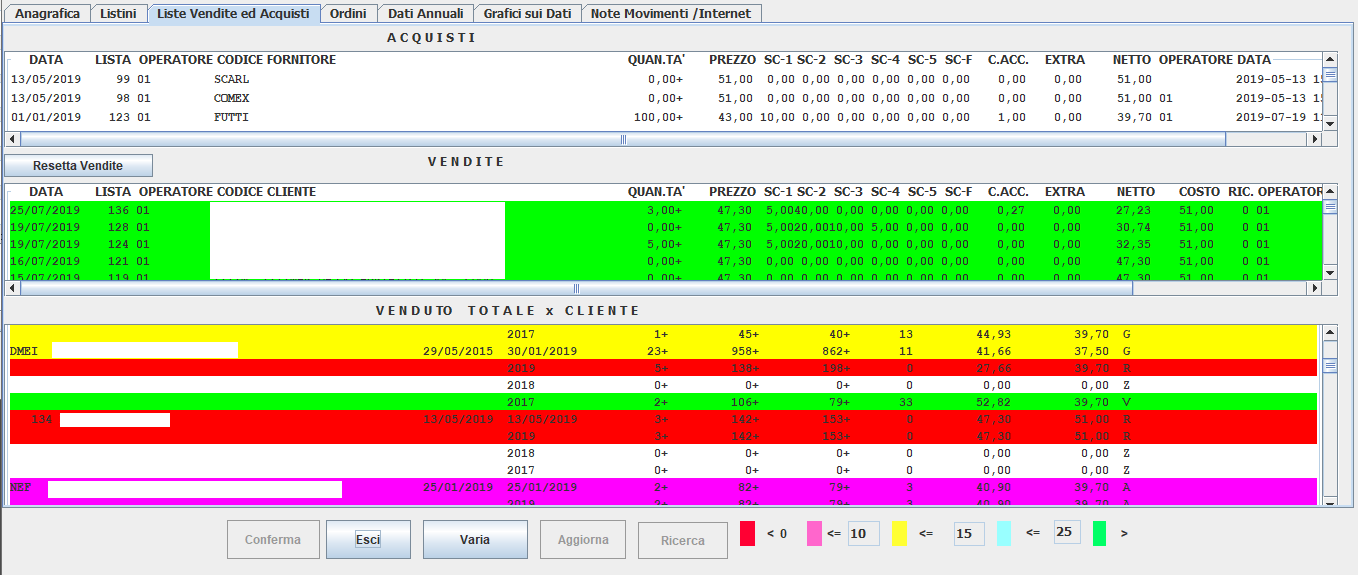The height and width of the screenshot is (575, 1358).
Task: Click Venduto Totale scrollbar up arrow
Action: tap(1330, 333)
